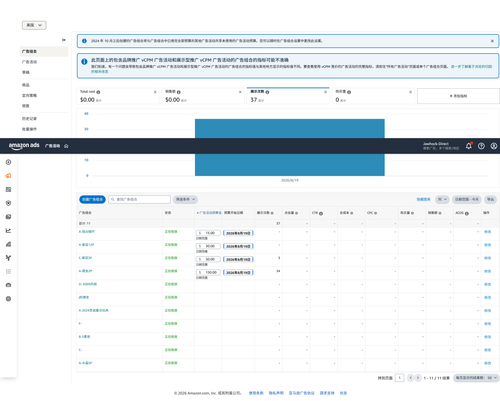Focus the portfolio search field
Screen dimensions: 500x401
click(x=139, y=199)
